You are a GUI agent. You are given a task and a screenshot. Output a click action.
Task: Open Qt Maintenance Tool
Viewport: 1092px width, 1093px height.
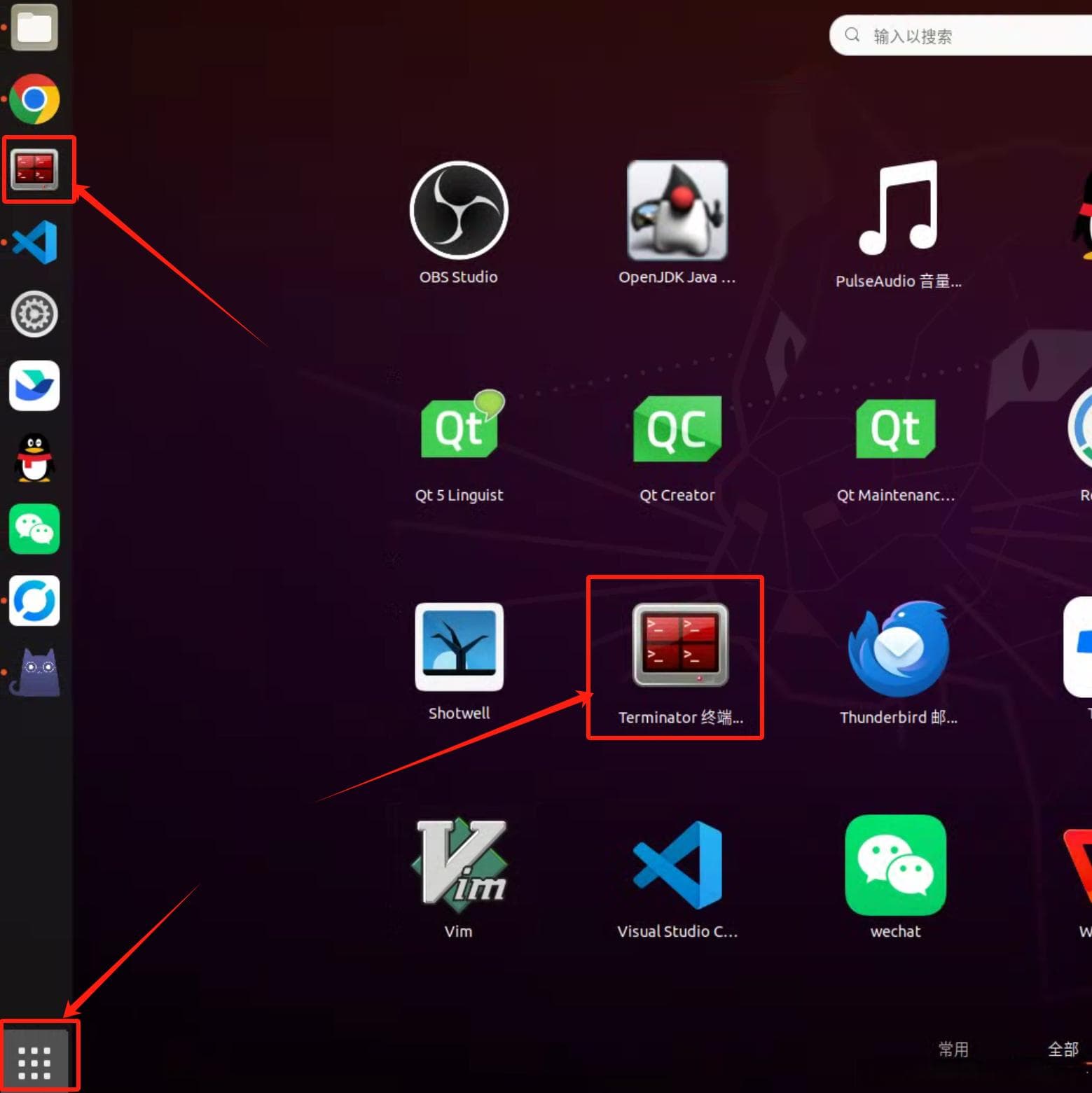click(x=896, y=429)
